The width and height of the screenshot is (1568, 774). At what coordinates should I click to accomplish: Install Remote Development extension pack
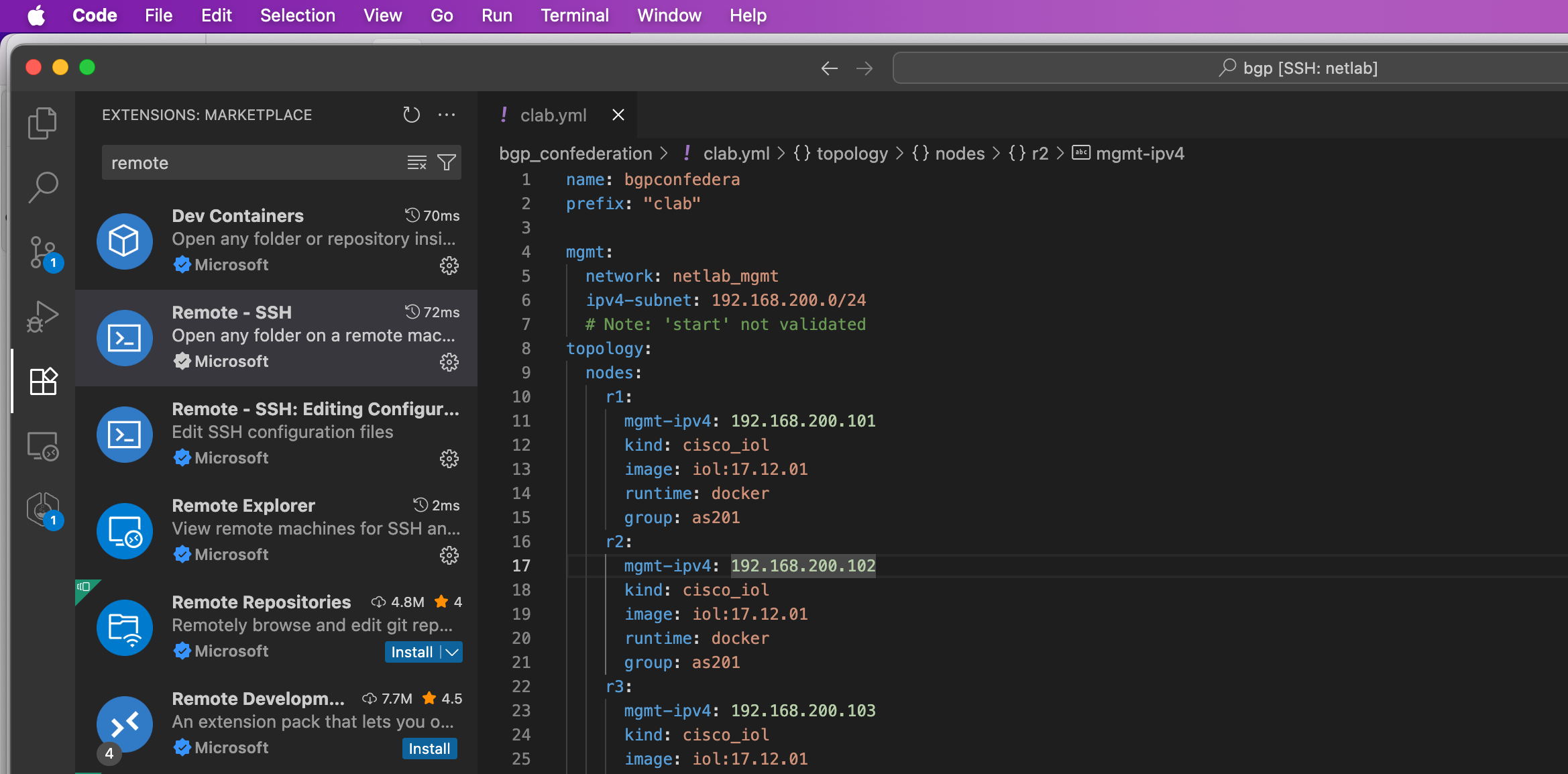pos(429,749)
